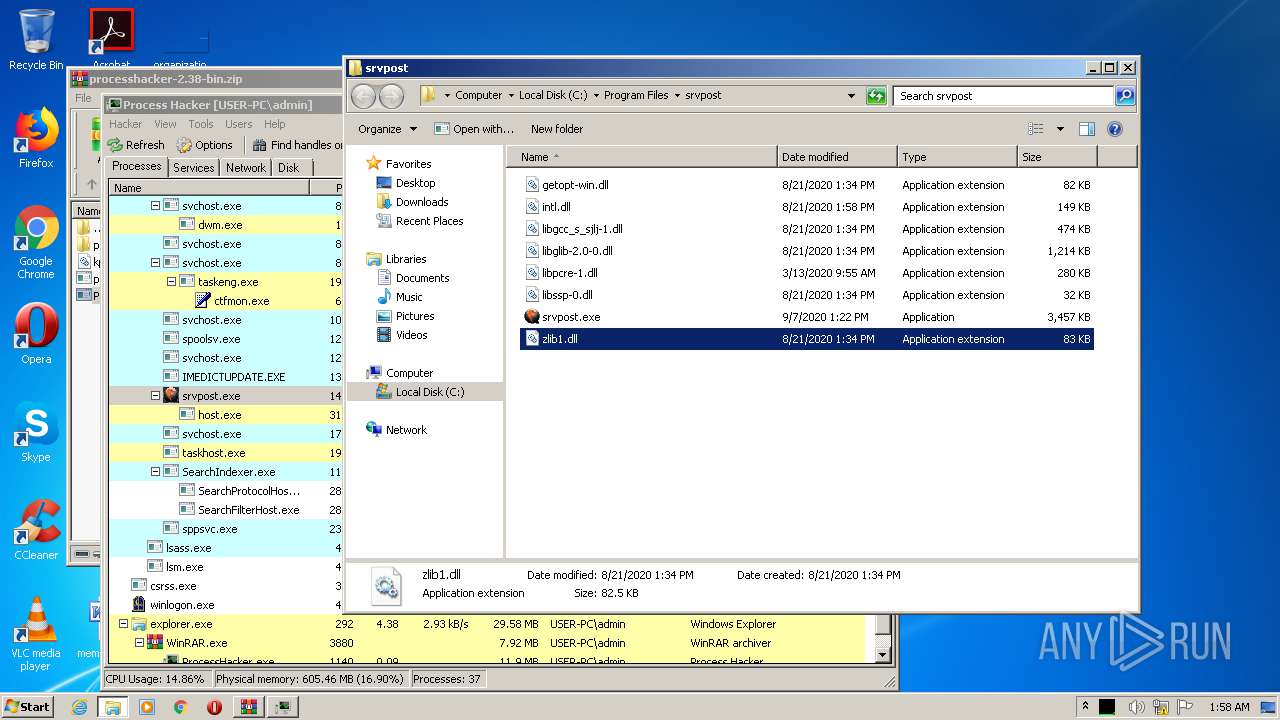Select Local Disk (C:) in navigation pane
This screenshot has width=1280, height=720.
coord(429,392)
